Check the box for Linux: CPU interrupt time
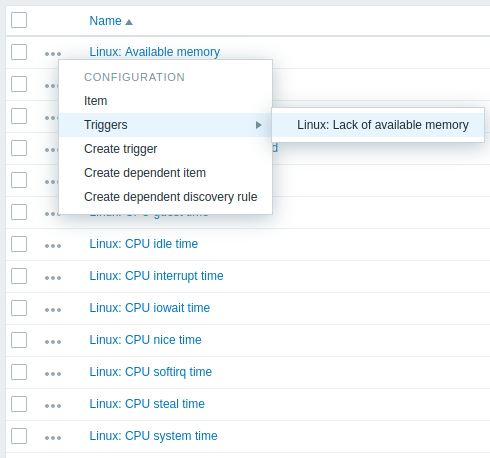Image resolution: width=490 pixels, height=458 pixels. point(19,276)
